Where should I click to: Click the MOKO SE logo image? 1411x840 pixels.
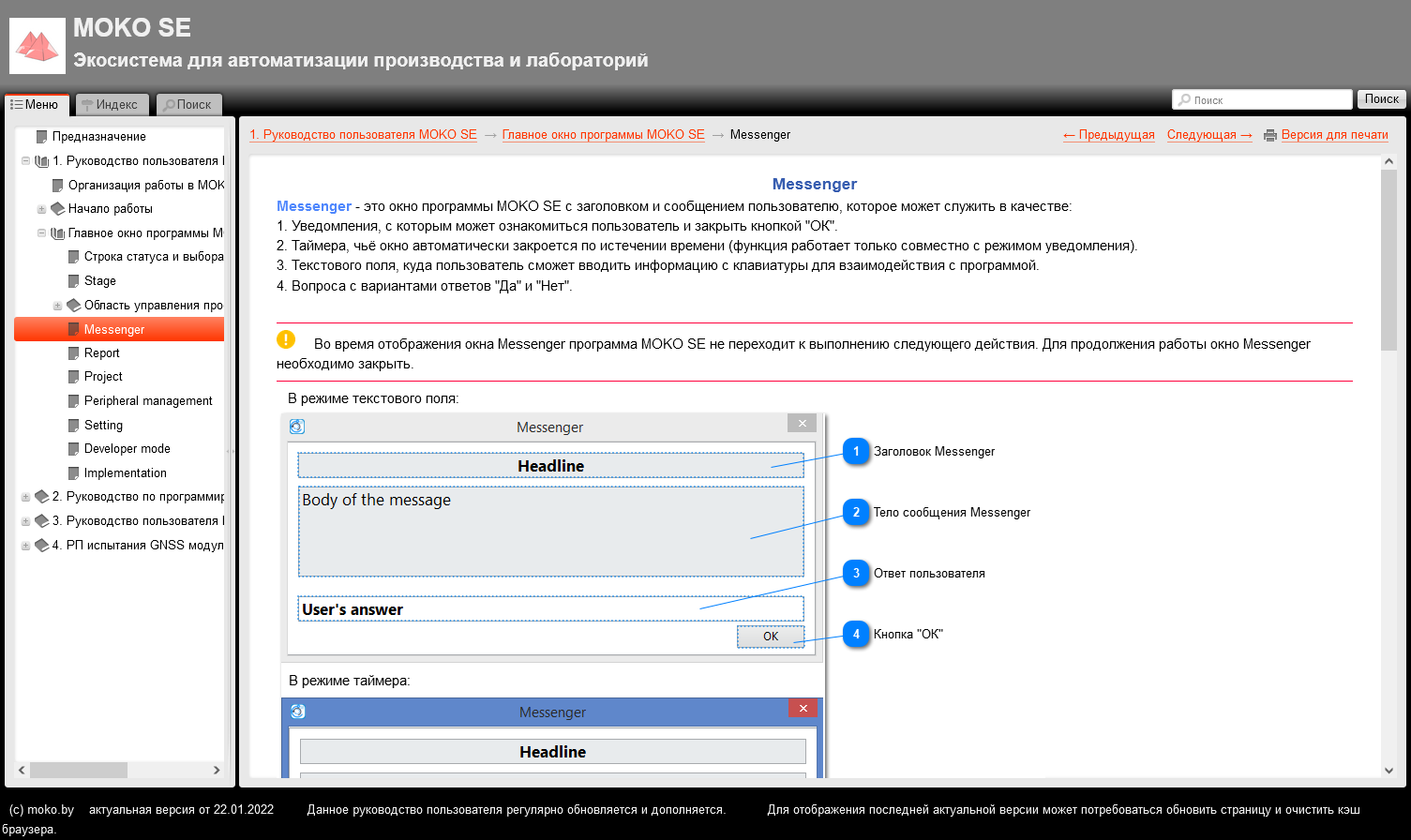click(x=38, y=46)
